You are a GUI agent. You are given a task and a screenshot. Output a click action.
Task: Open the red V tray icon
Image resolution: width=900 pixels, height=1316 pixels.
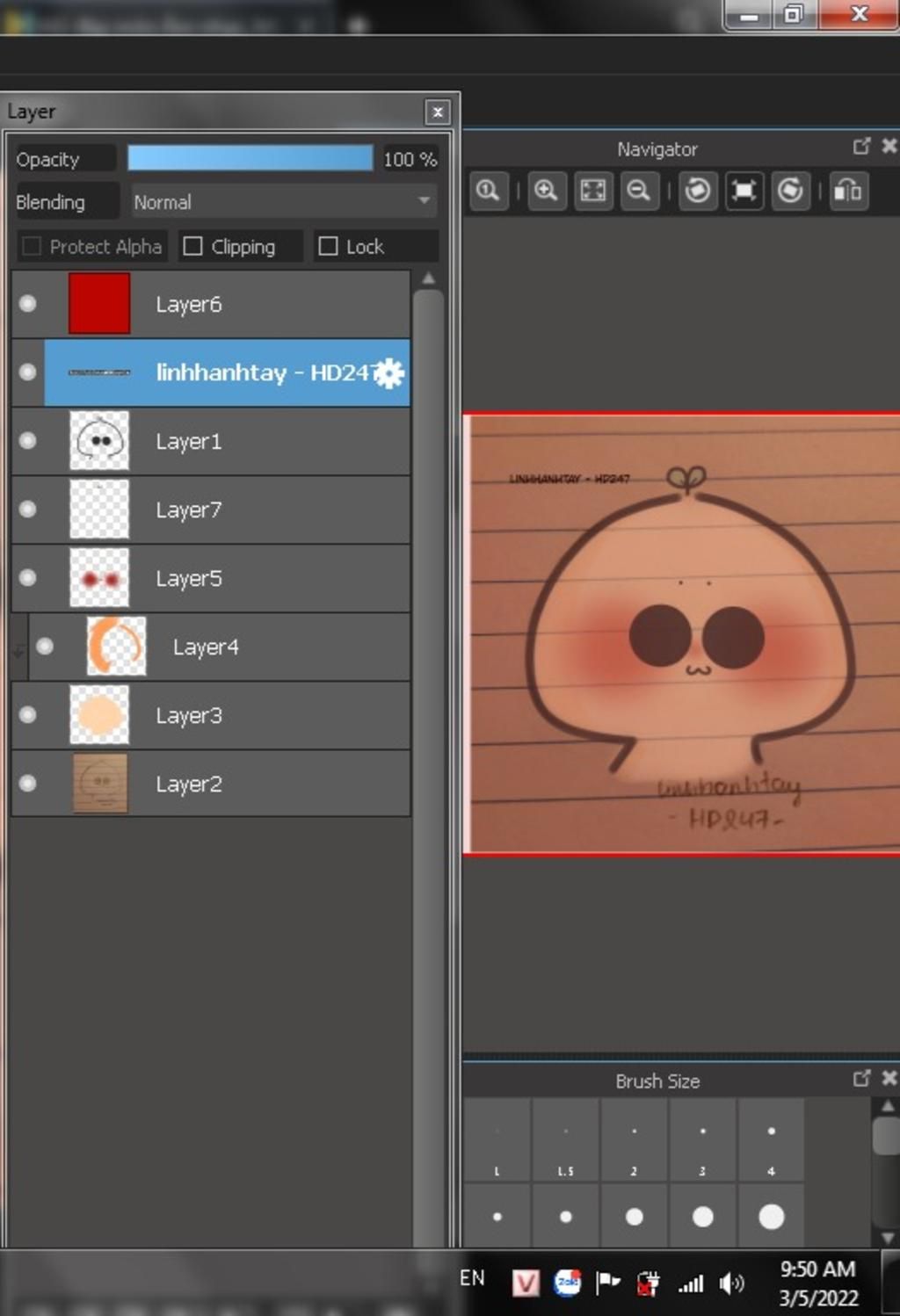526,1283
